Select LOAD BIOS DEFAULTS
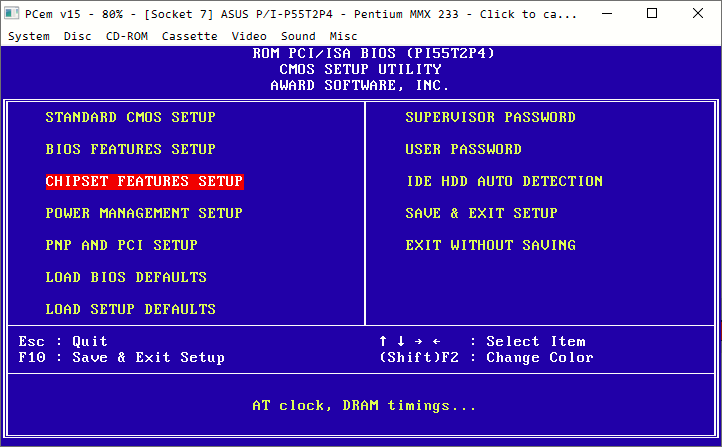The width and height of the screenshot is (722, 447). coord(126,277)
